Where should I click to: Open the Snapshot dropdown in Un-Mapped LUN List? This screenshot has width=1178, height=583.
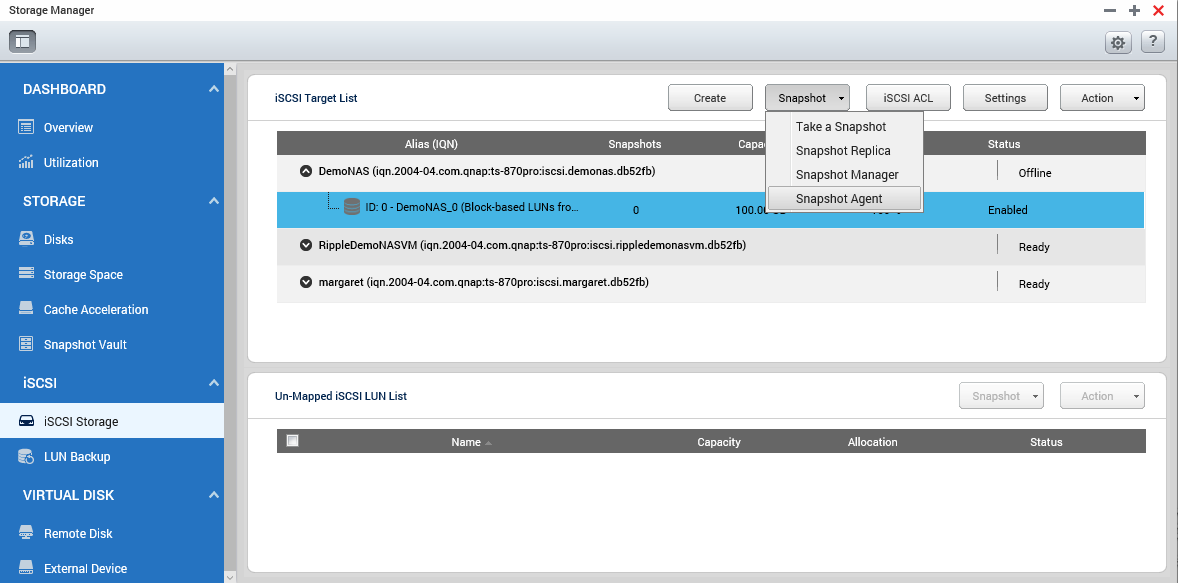tap(1001, 396)
